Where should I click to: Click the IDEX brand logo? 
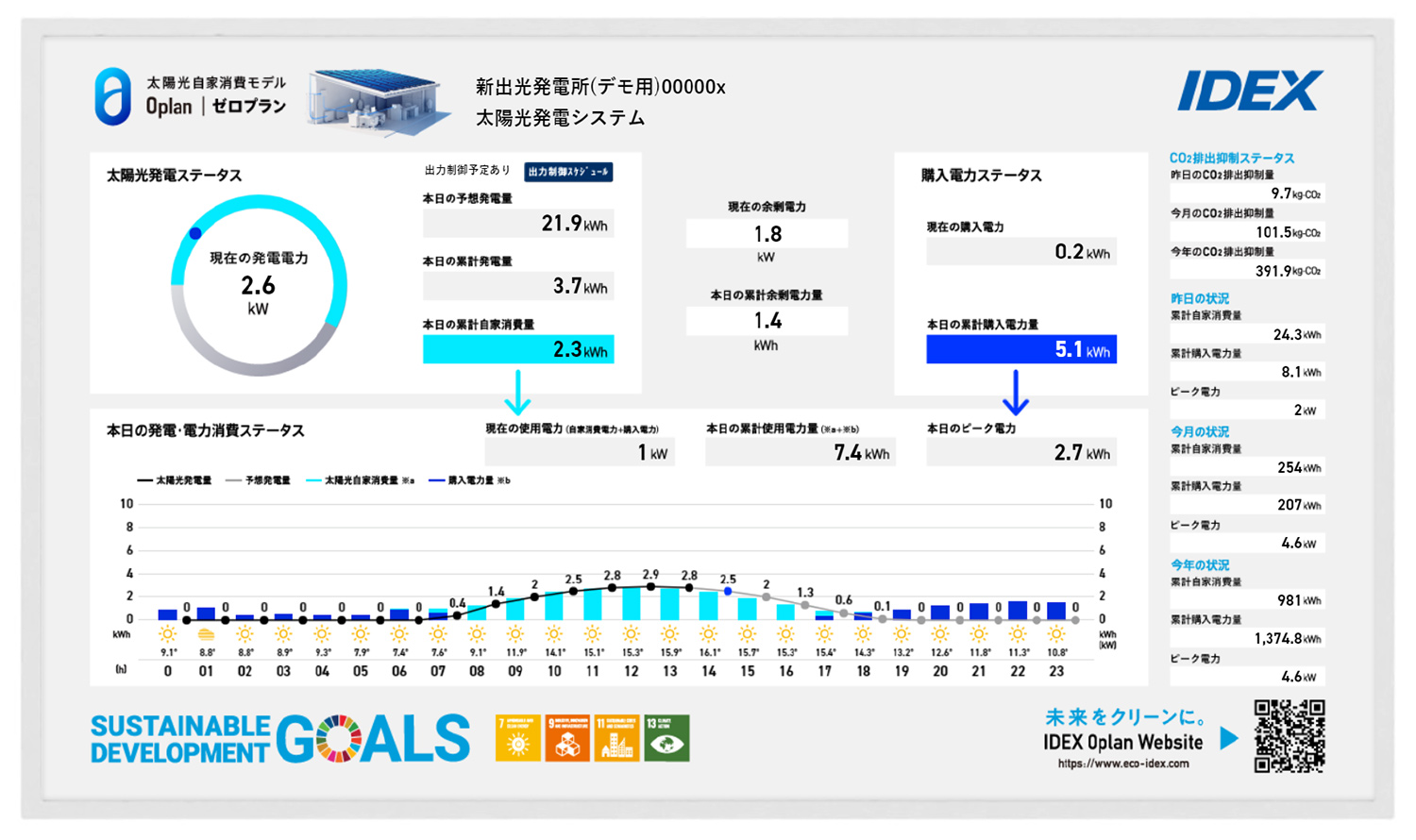coord(1250,92)
